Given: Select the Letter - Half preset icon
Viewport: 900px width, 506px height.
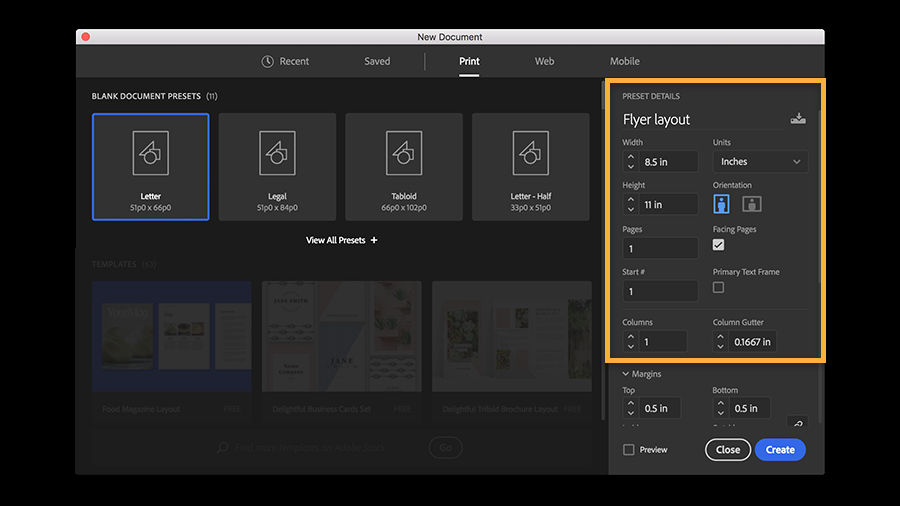Looking at the screenshot, I should click(531, 153).
